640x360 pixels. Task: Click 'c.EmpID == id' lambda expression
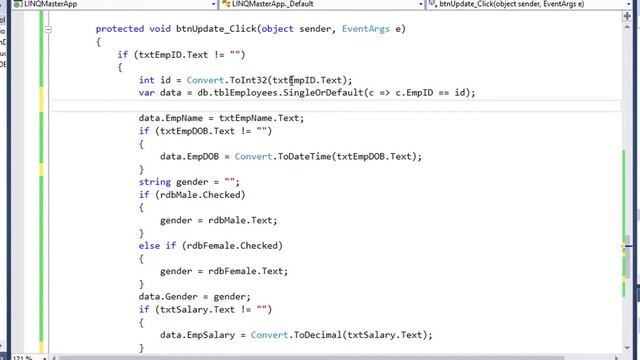(x=430, y=93)
